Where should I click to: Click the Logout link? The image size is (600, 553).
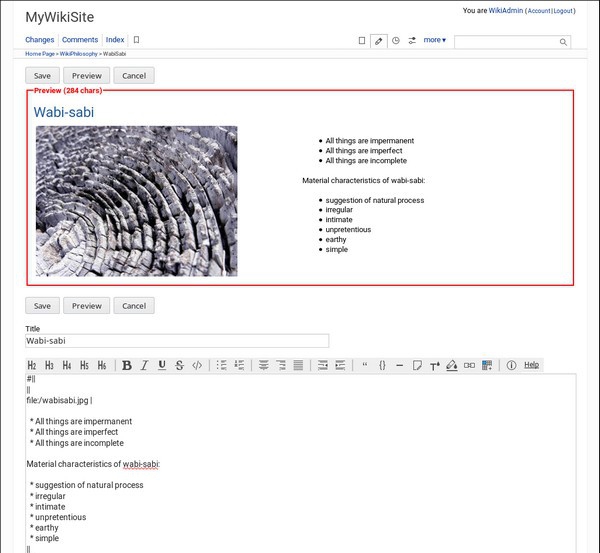pos(564,10)
